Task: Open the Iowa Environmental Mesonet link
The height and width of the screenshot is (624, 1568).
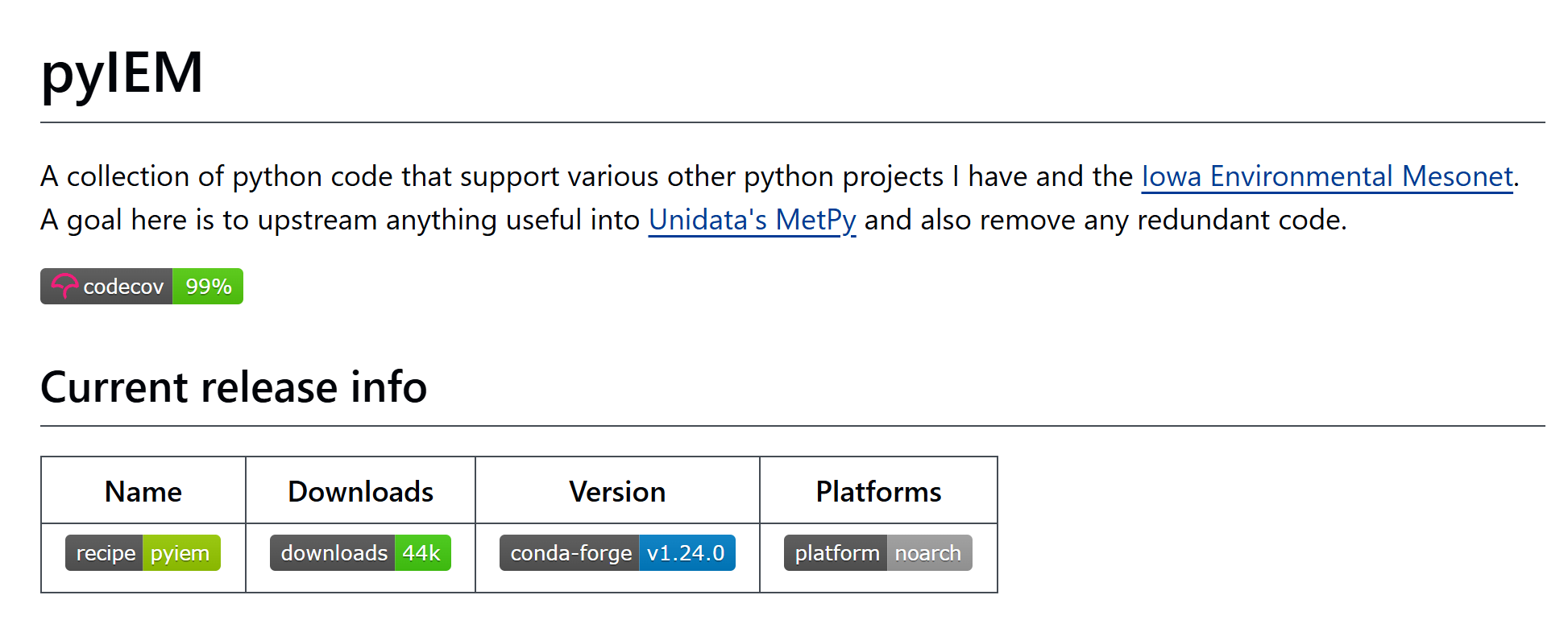Action: 1327,176
